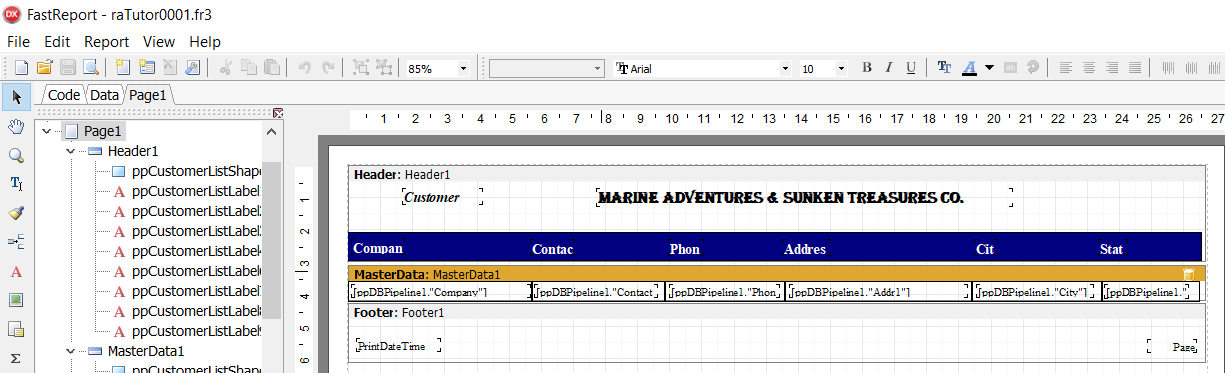Viewport: 1225px width, 373px height.
Task: Open the Report menu
Action: coord(107,42)
